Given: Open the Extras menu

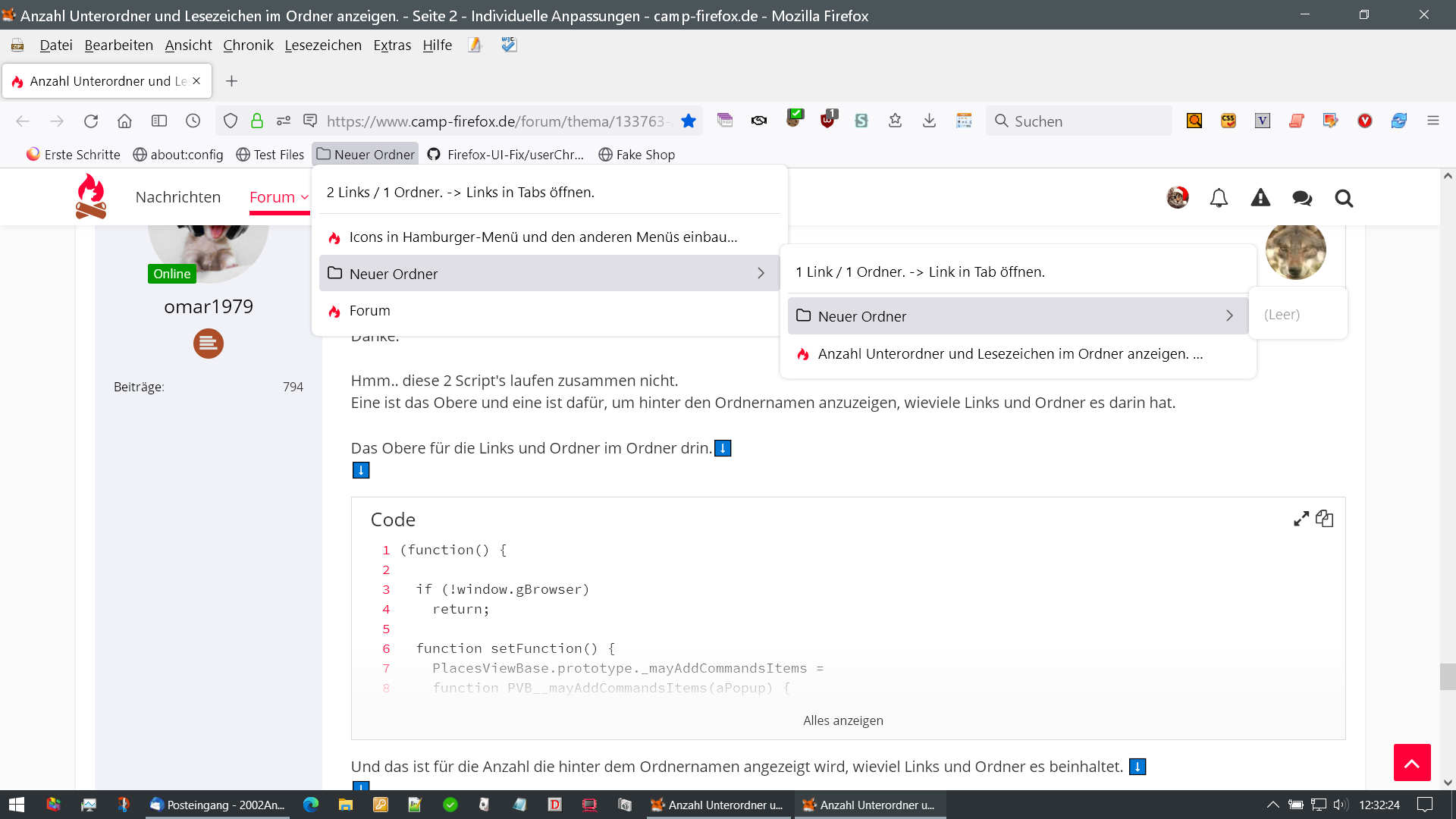Looking at the screenshot, I should pos(392,45).
